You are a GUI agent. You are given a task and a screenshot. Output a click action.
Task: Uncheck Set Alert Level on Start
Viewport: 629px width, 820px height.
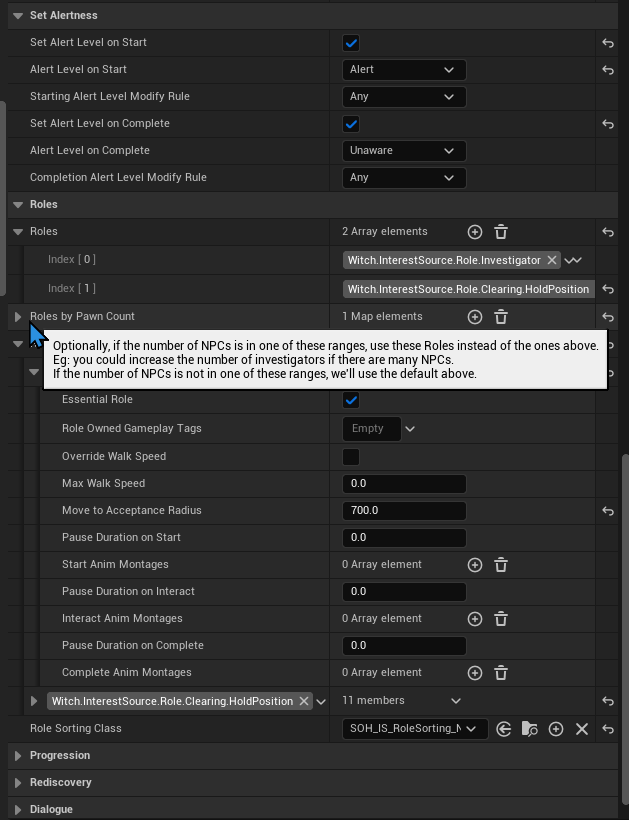(351, 43)
